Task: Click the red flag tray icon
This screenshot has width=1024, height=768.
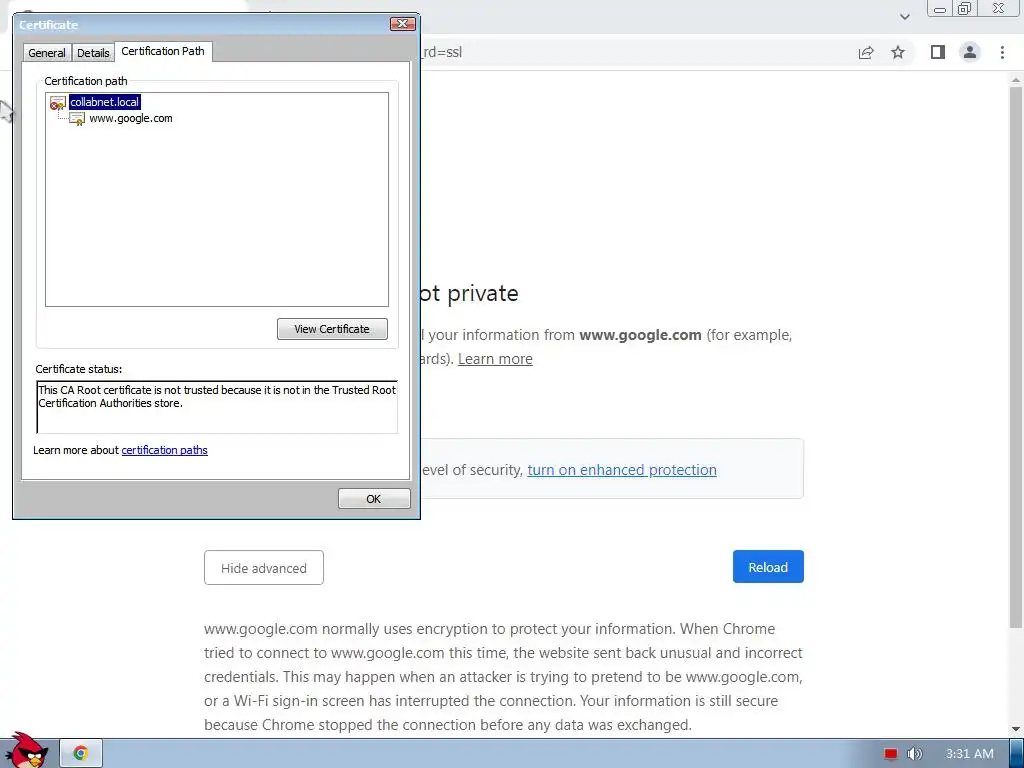Action: point(891,754)
